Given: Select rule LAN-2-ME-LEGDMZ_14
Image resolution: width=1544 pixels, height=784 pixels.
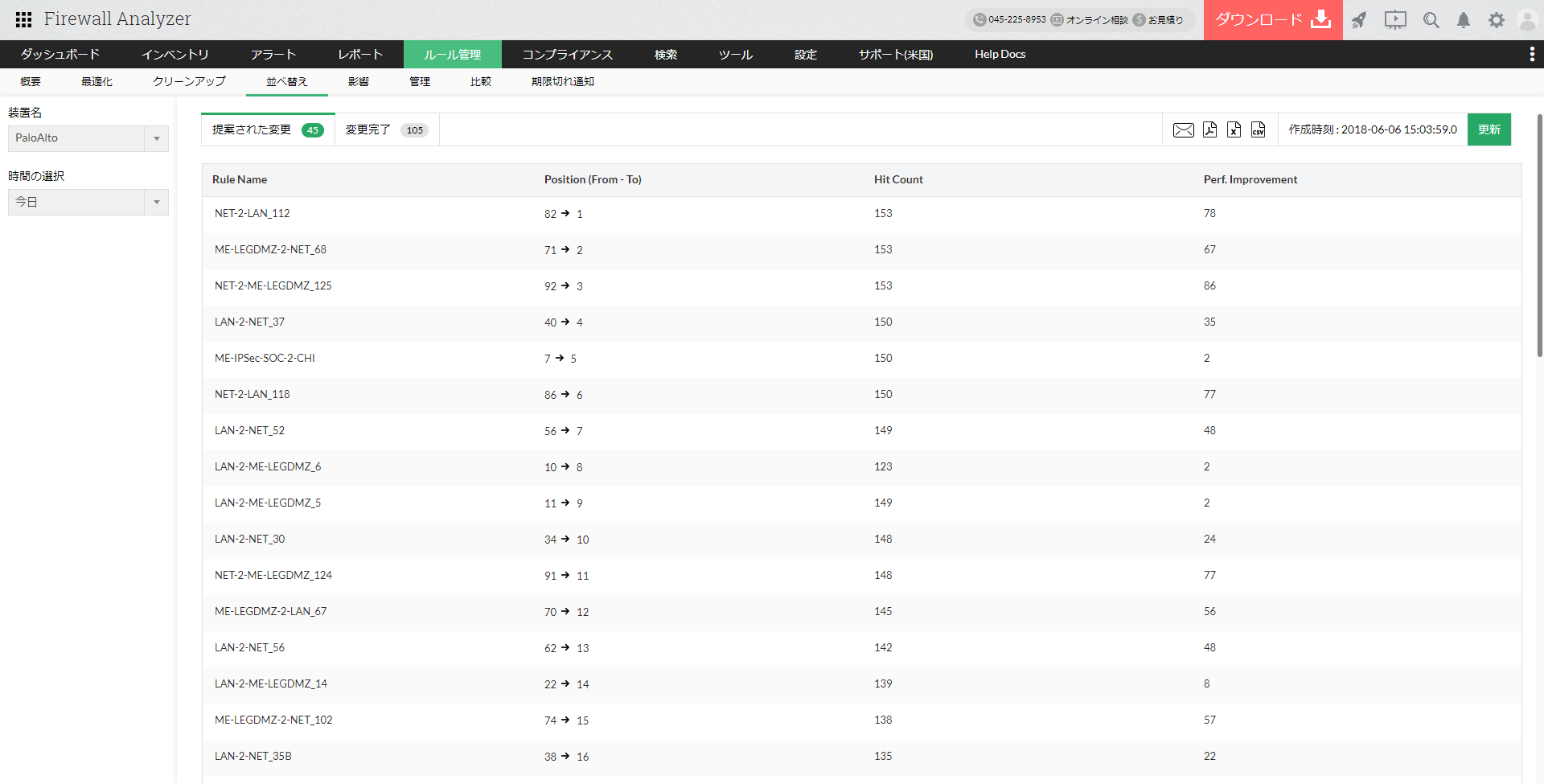Looking at the screenshot, I should (x=271, y=683).
